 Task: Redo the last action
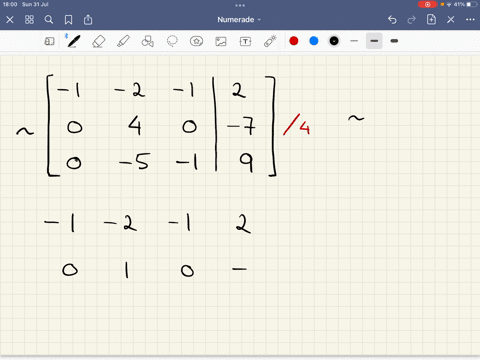[412, 20]
